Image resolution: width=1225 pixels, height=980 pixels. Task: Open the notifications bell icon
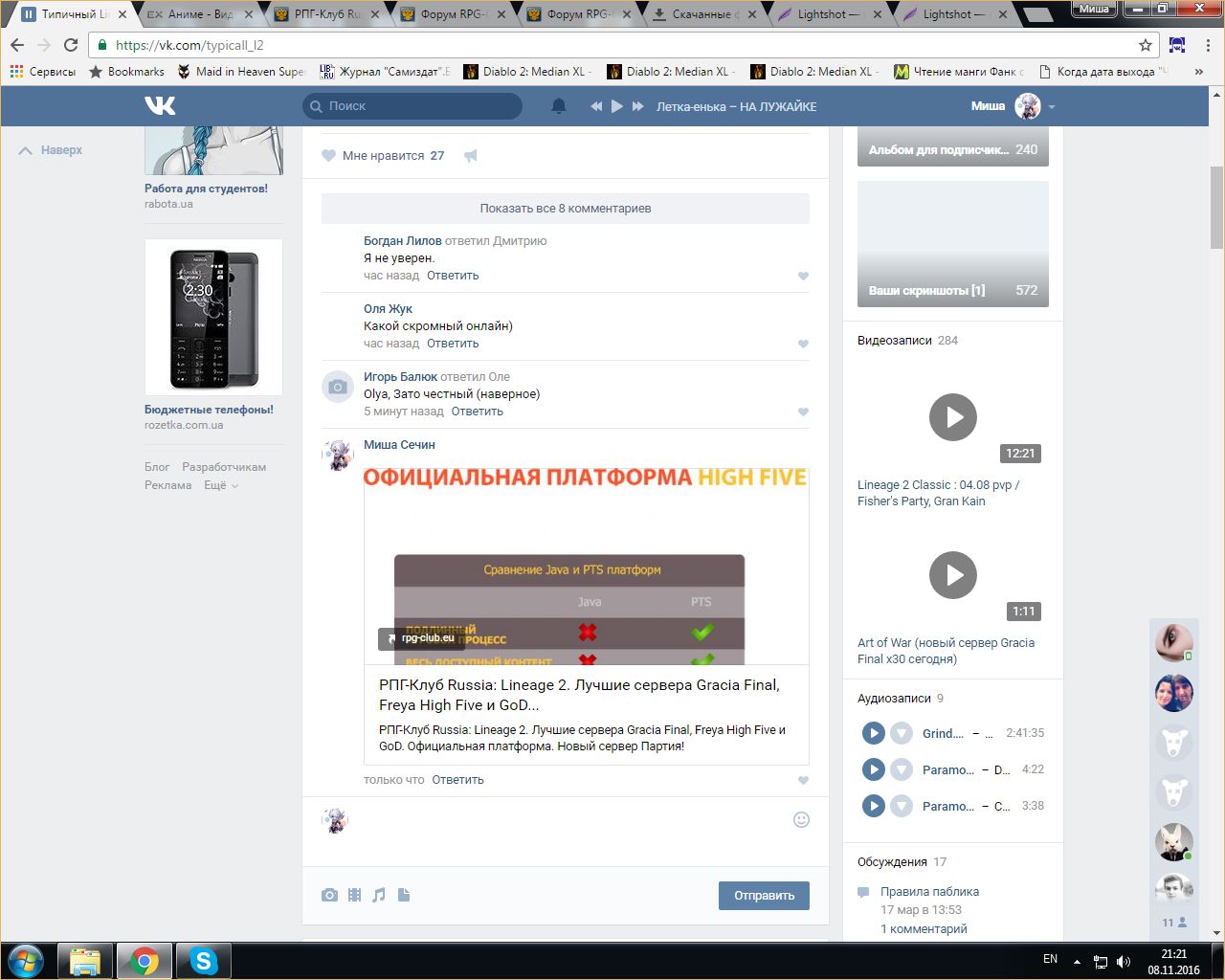(x=559, y=106)
